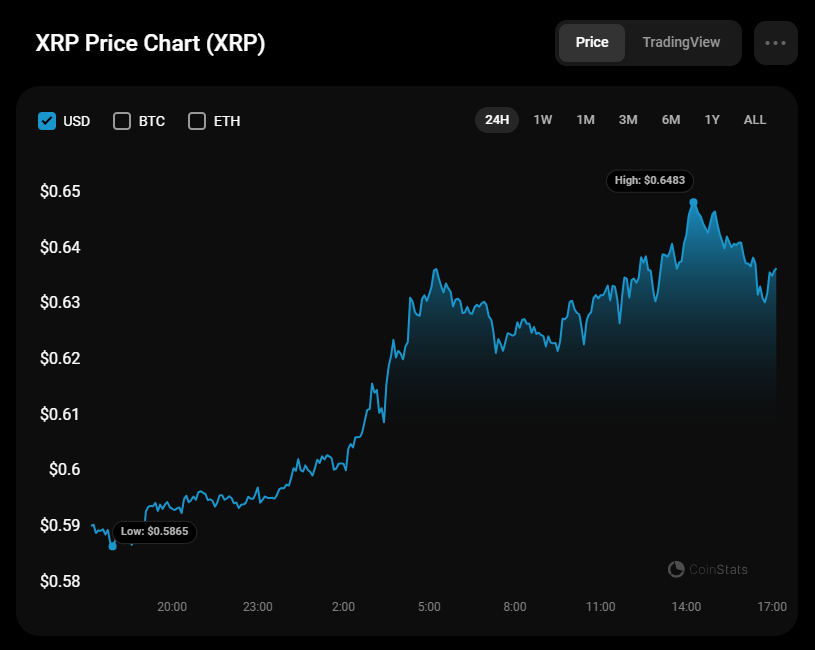Click the CoinStats logo watermark
This screenshot has height=650, width=815.
coord(708,569)
